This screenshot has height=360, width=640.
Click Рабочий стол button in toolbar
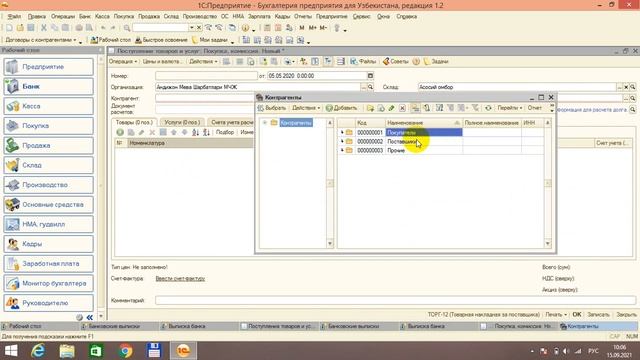111,40
